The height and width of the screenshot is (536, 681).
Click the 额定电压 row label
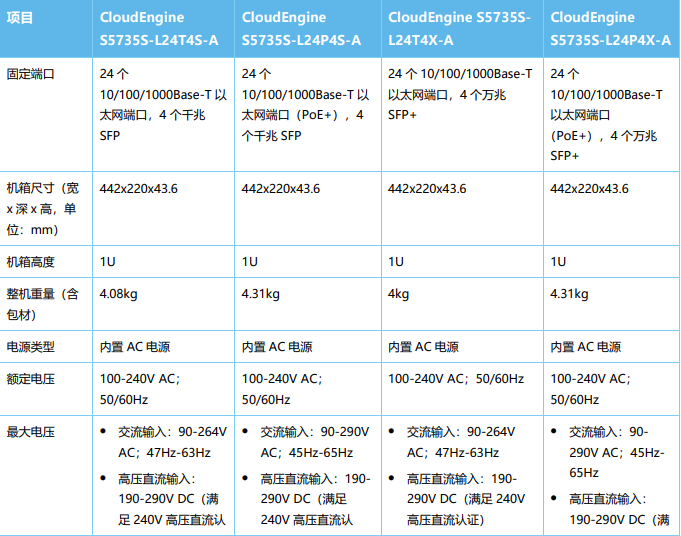click(x=31, y=379)
